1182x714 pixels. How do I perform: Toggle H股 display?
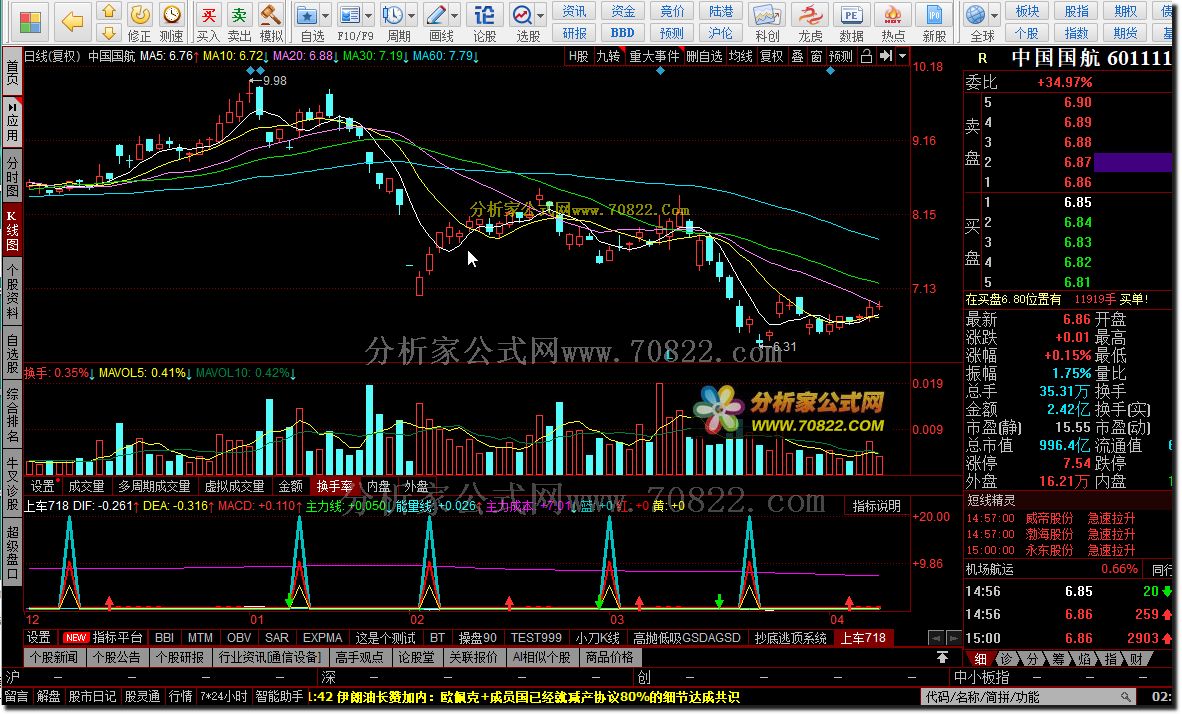(579, 56)
